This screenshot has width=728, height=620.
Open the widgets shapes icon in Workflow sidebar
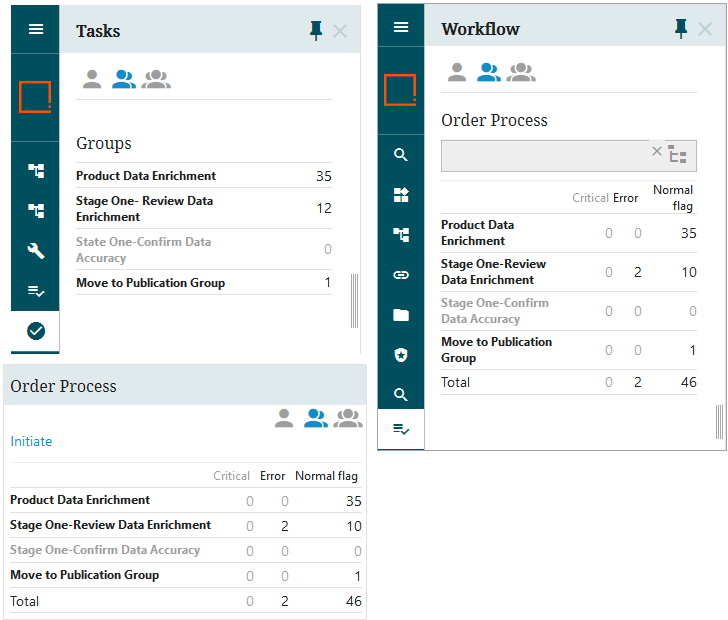point(401,195)
